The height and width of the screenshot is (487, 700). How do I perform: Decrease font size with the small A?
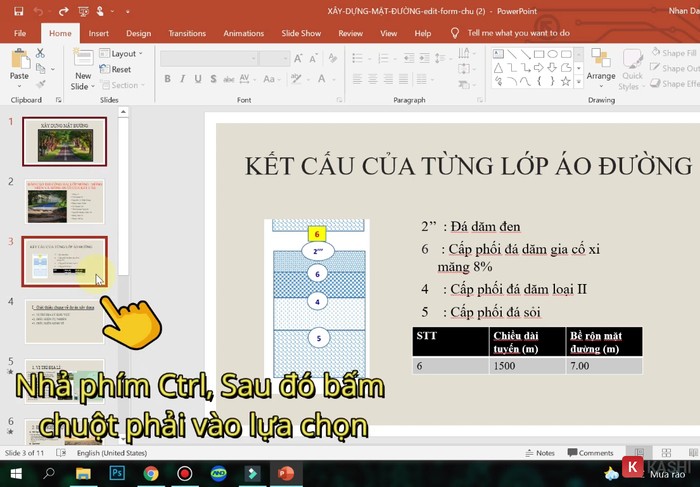pos(313,58)
